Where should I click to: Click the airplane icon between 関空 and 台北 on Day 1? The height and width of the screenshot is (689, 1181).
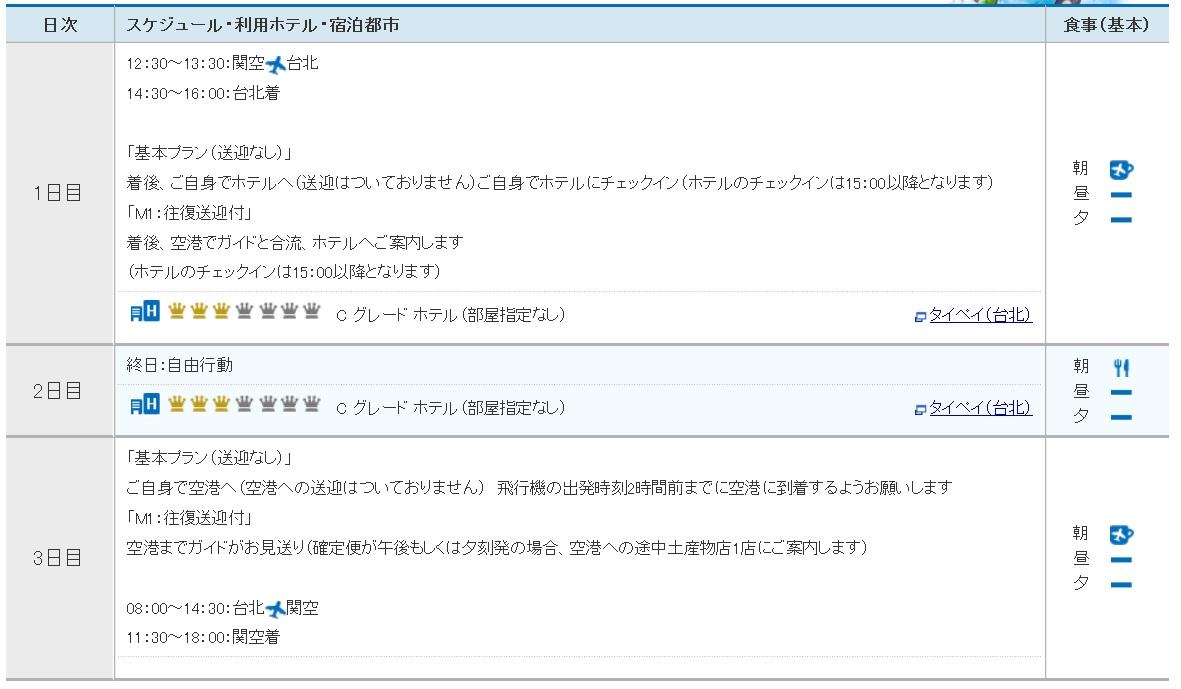pyautogui.click(x=275, y=65)
